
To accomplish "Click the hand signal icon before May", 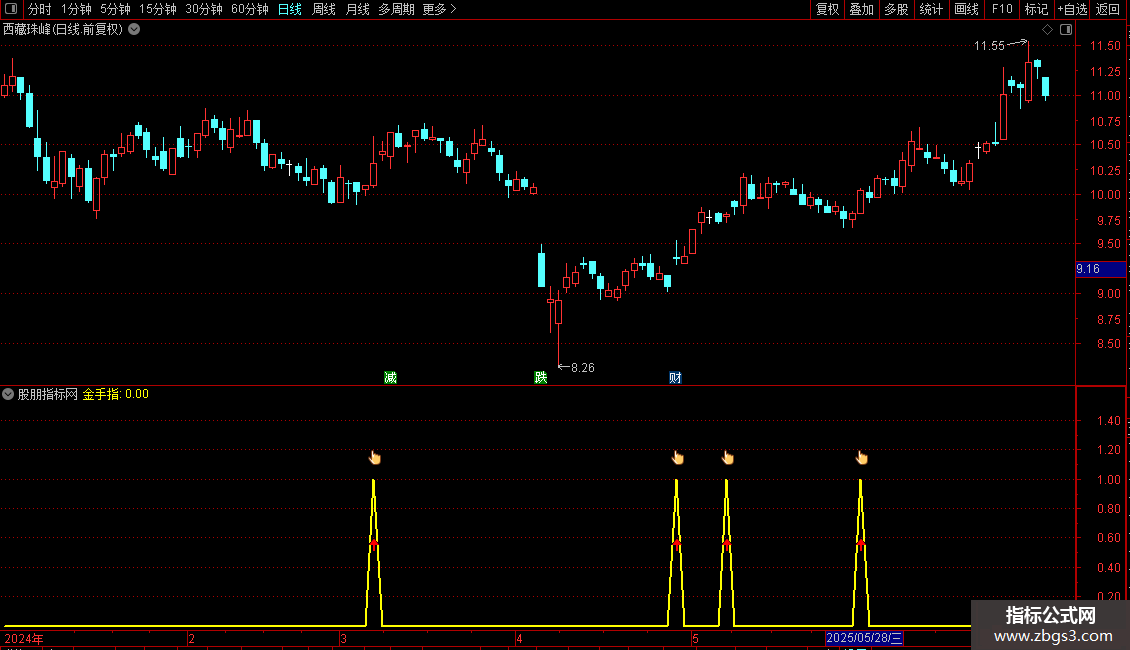I will (677, 458).
